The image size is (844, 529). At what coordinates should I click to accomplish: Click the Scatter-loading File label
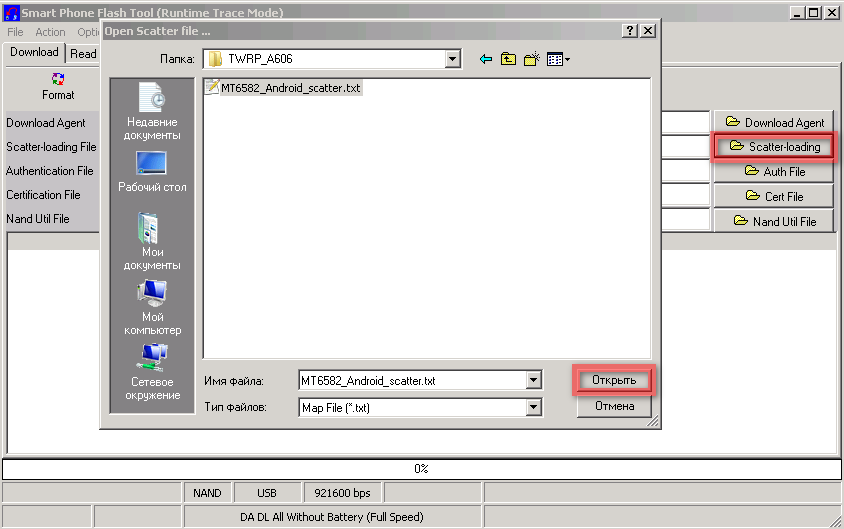click(x=51, y=147)
